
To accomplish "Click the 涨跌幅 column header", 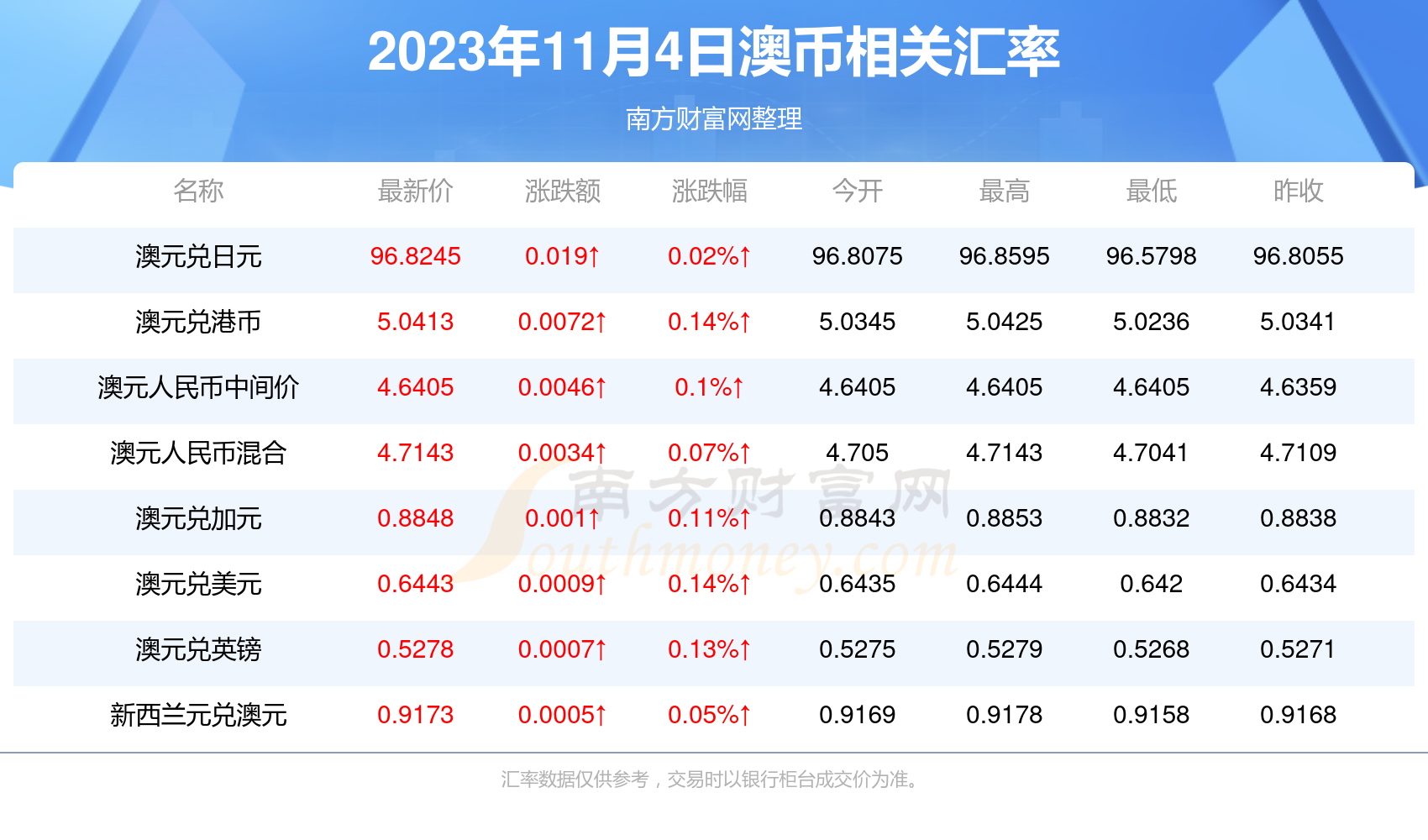I will click(x=709, y=191).
